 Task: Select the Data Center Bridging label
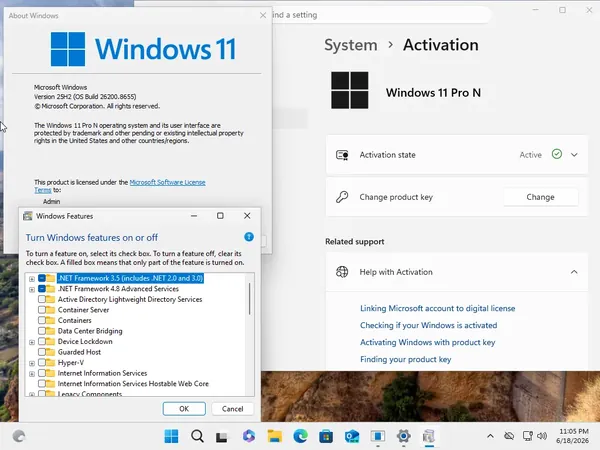click(x=90, y=331)
